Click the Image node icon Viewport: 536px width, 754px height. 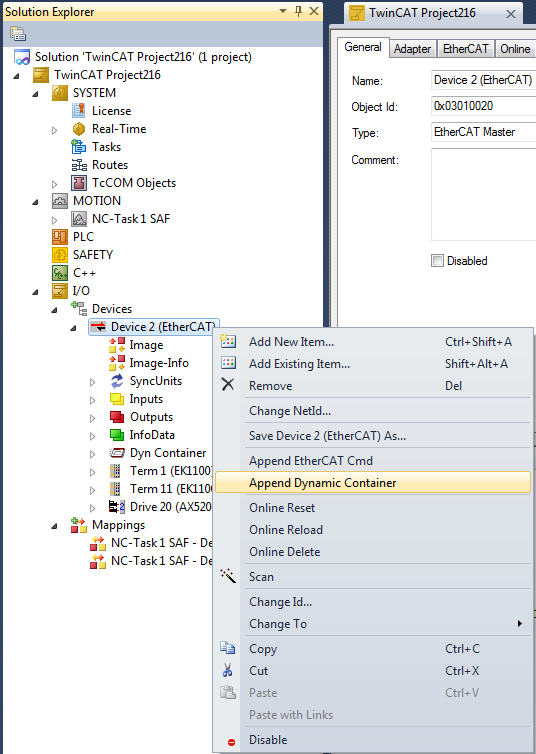tap(117, 345)
